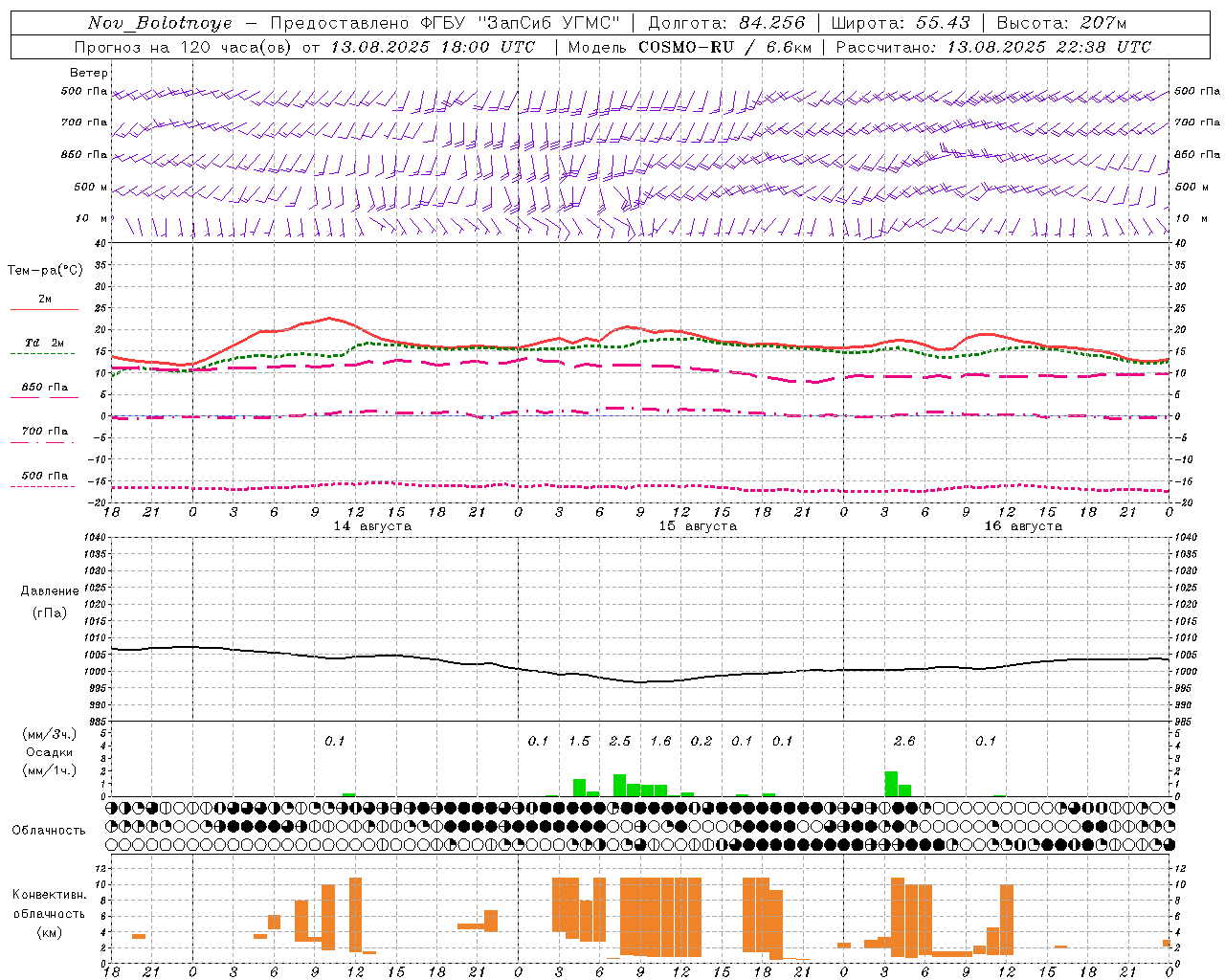Click the "Ветер" wind panel label
Image resolution: width=1225 pixels, height=980 pixels.
coord(89,73)
